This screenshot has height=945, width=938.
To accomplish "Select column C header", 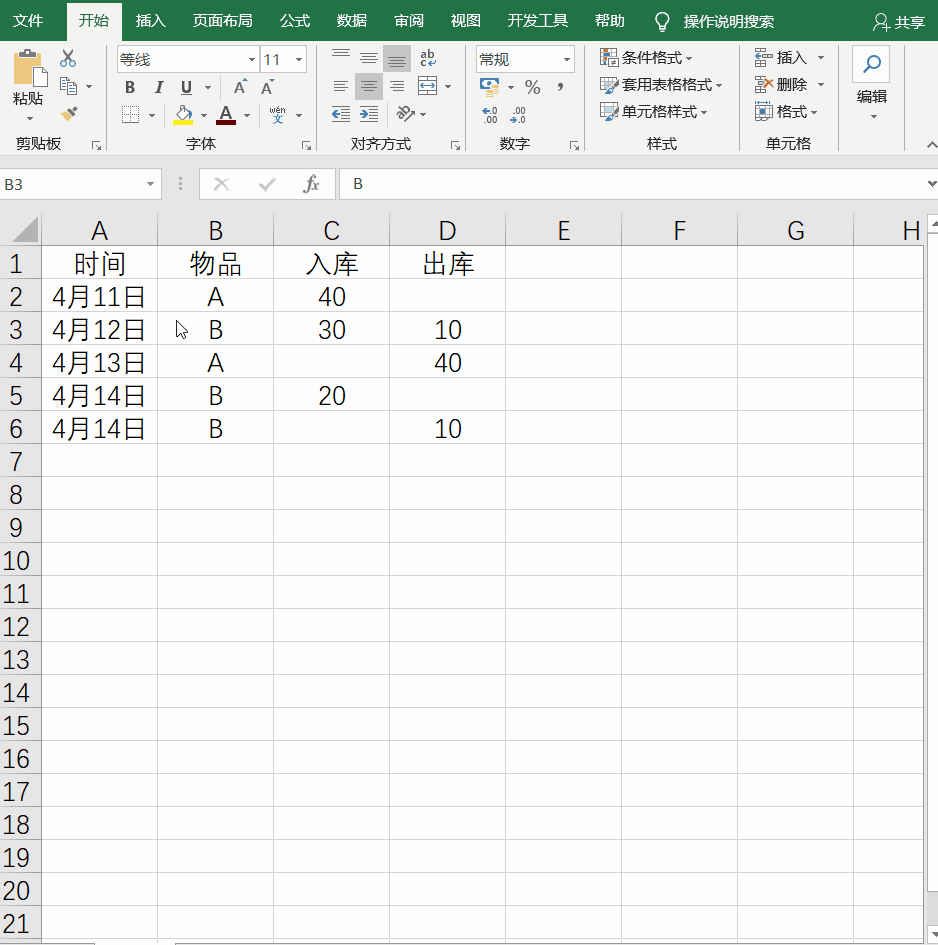I will pyautogui.click(x=332, y=230).
